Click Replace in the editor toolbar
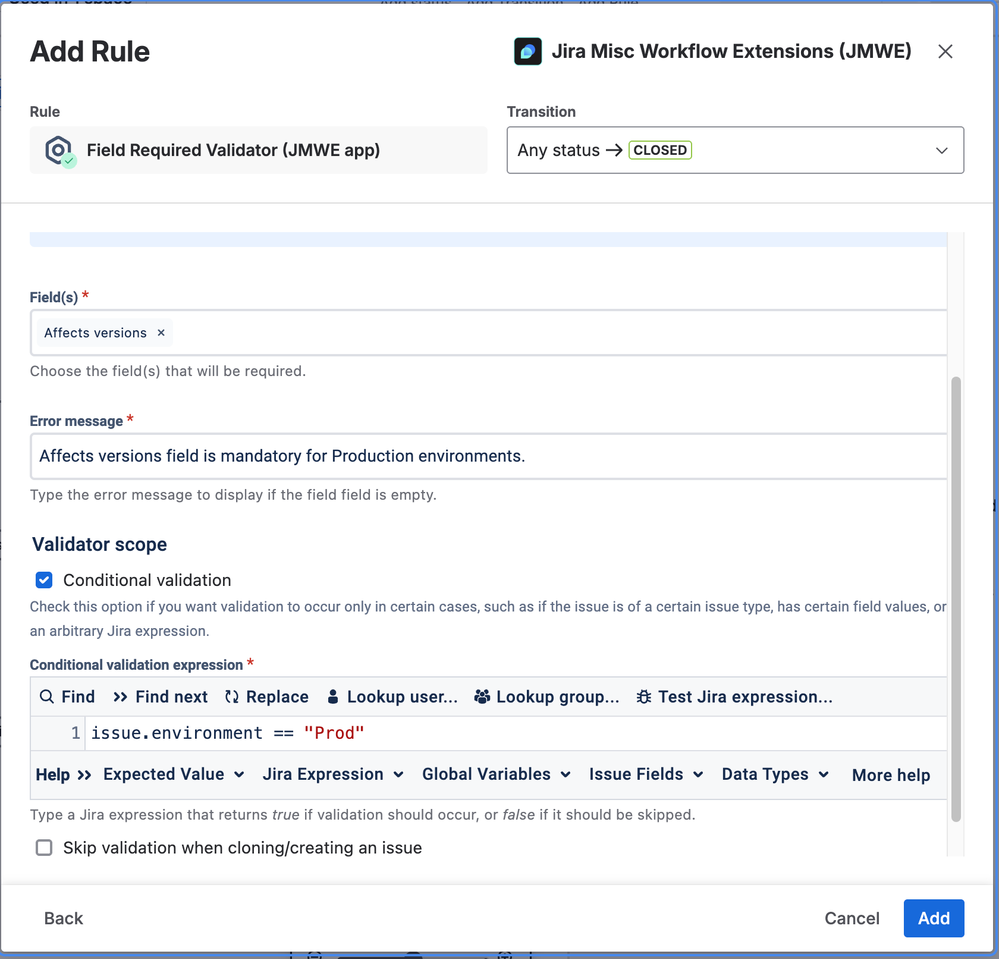The height and width of the screenshot is (959, 999). 266,696
